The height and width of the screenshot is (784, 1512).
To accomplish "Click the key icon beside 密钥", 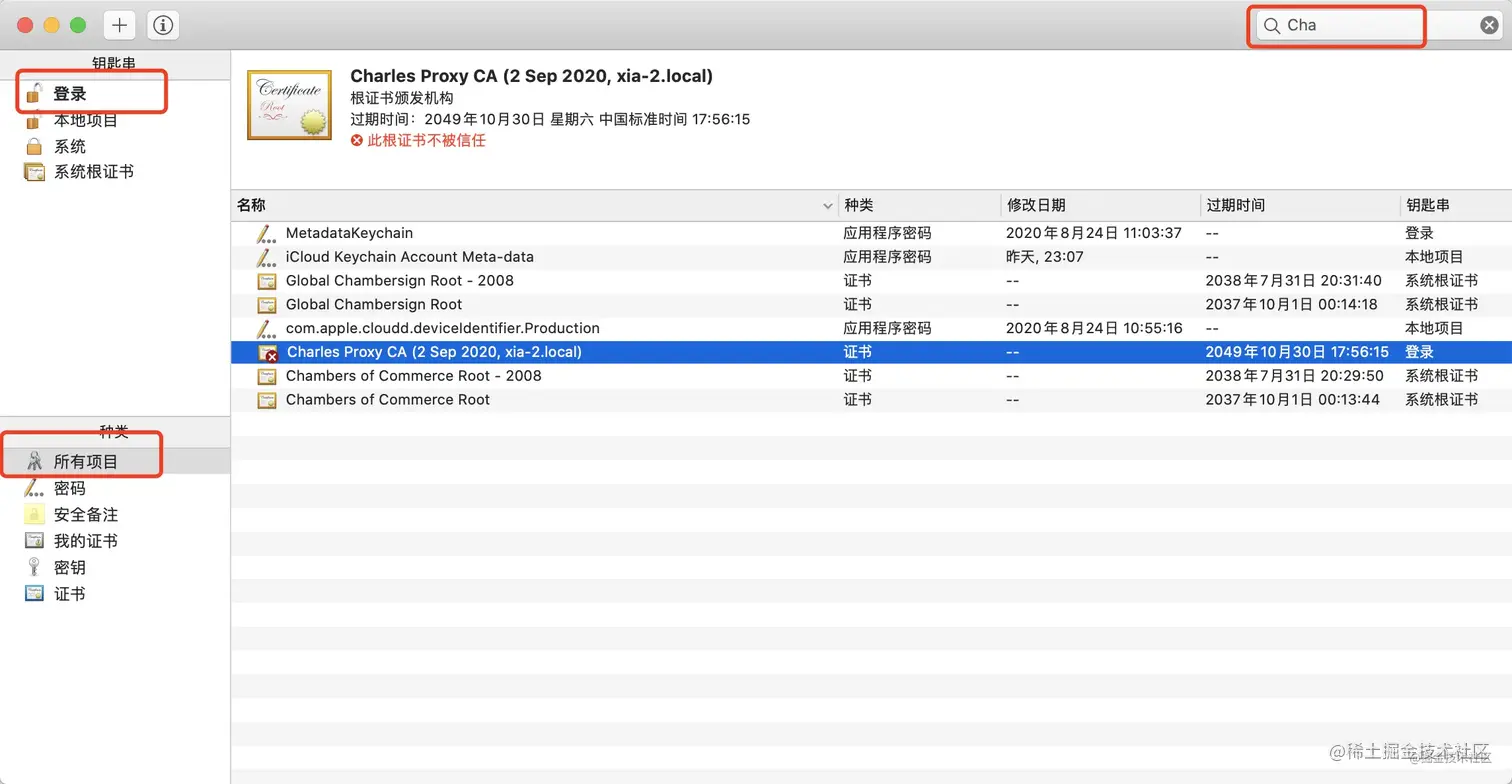I will point(35,568).
